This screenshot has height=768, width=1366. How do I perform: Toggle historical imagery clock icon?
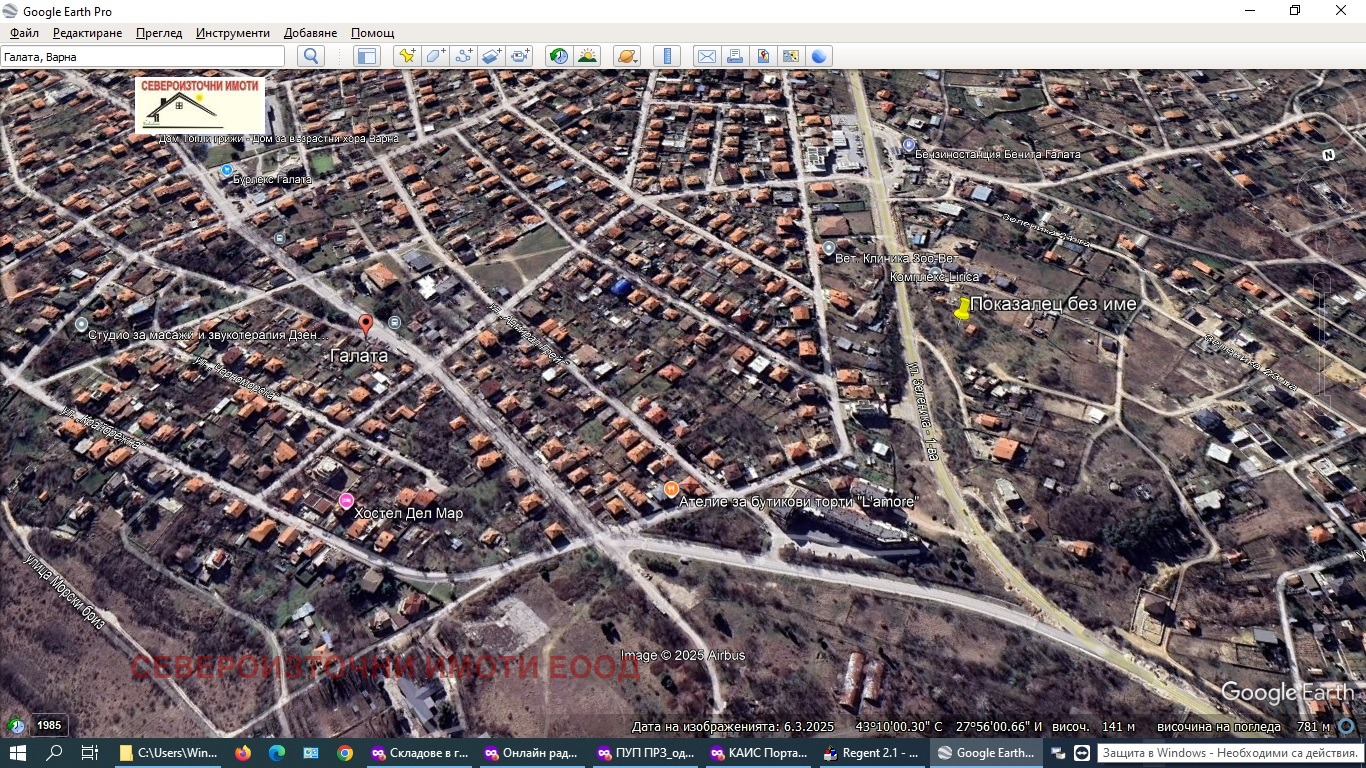tap(558, 56)
